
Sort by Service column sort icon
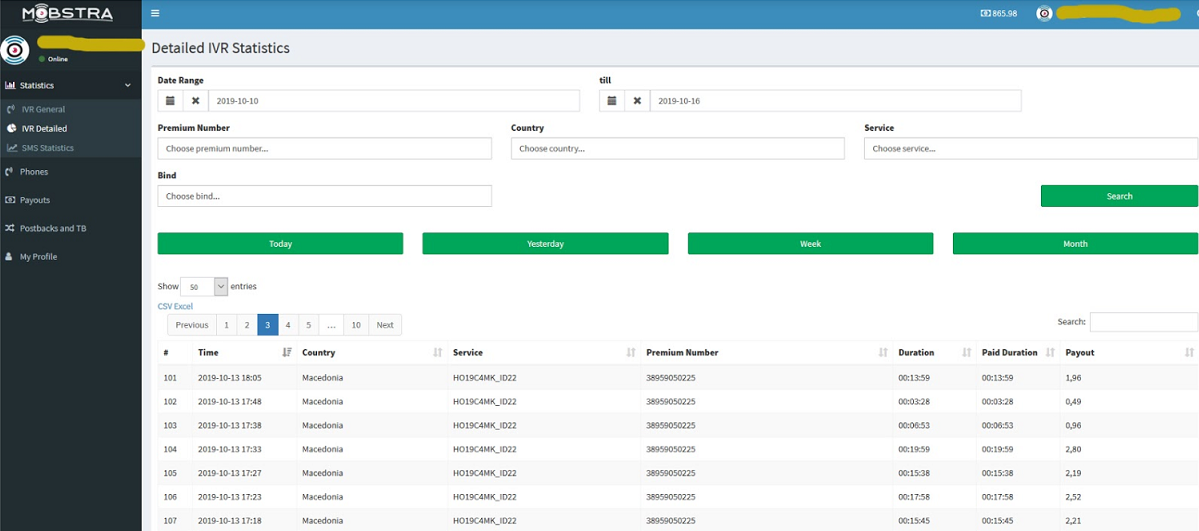631,353
